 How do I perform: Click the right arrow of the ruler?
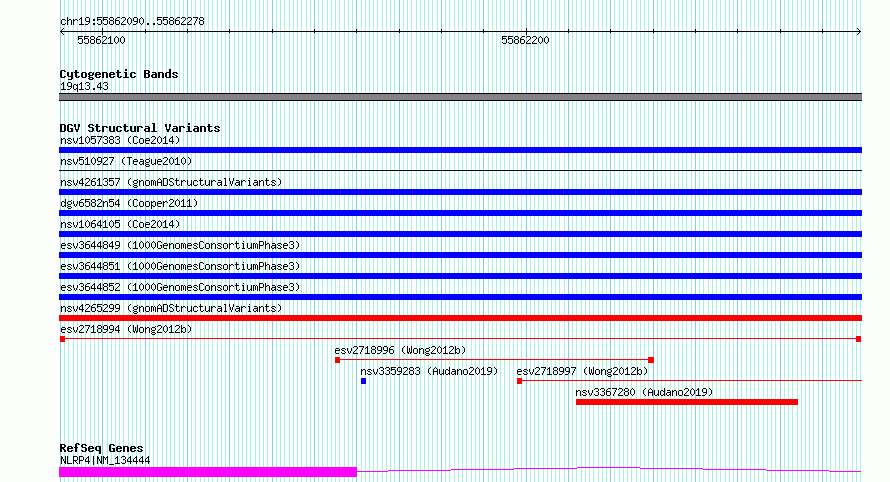859,32
